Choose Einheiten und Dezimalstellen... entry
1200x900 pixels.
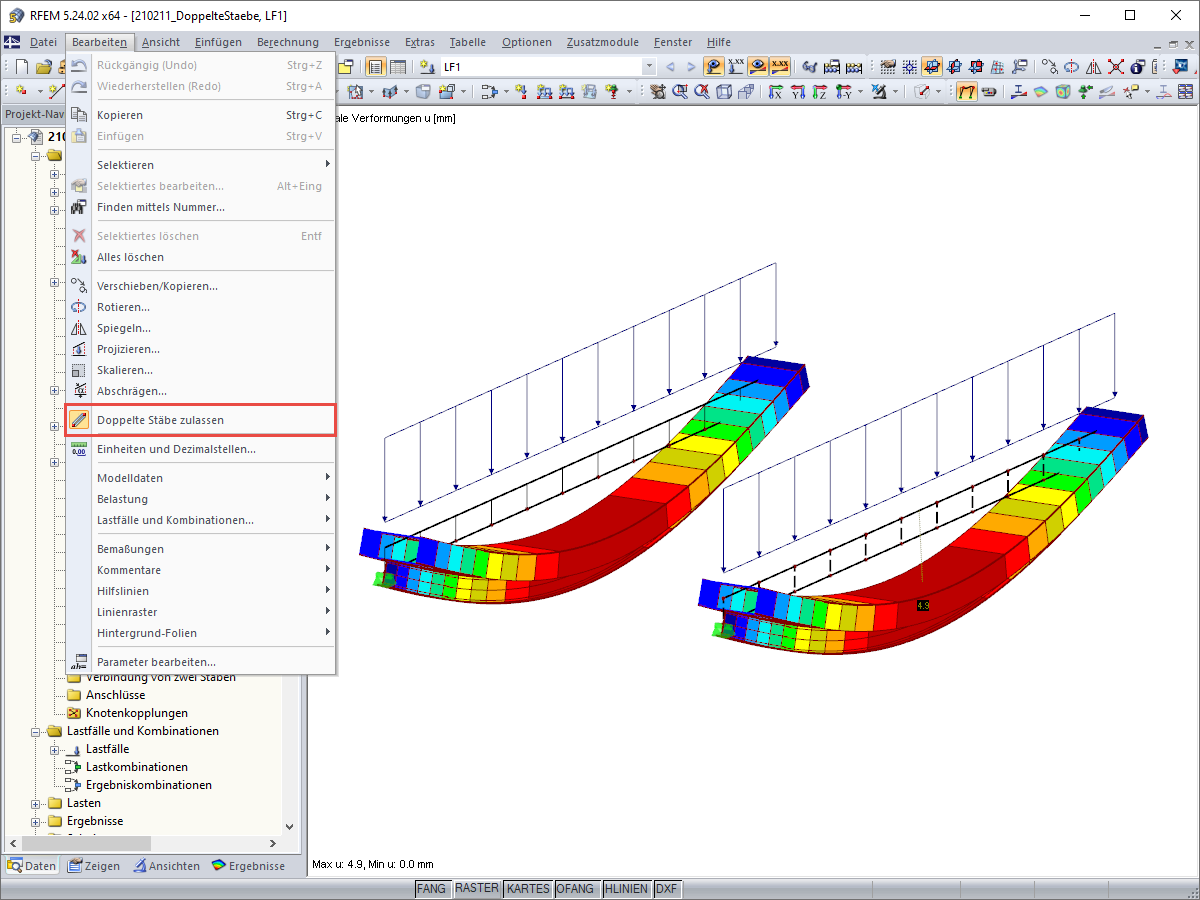click(x=200, y=449)
